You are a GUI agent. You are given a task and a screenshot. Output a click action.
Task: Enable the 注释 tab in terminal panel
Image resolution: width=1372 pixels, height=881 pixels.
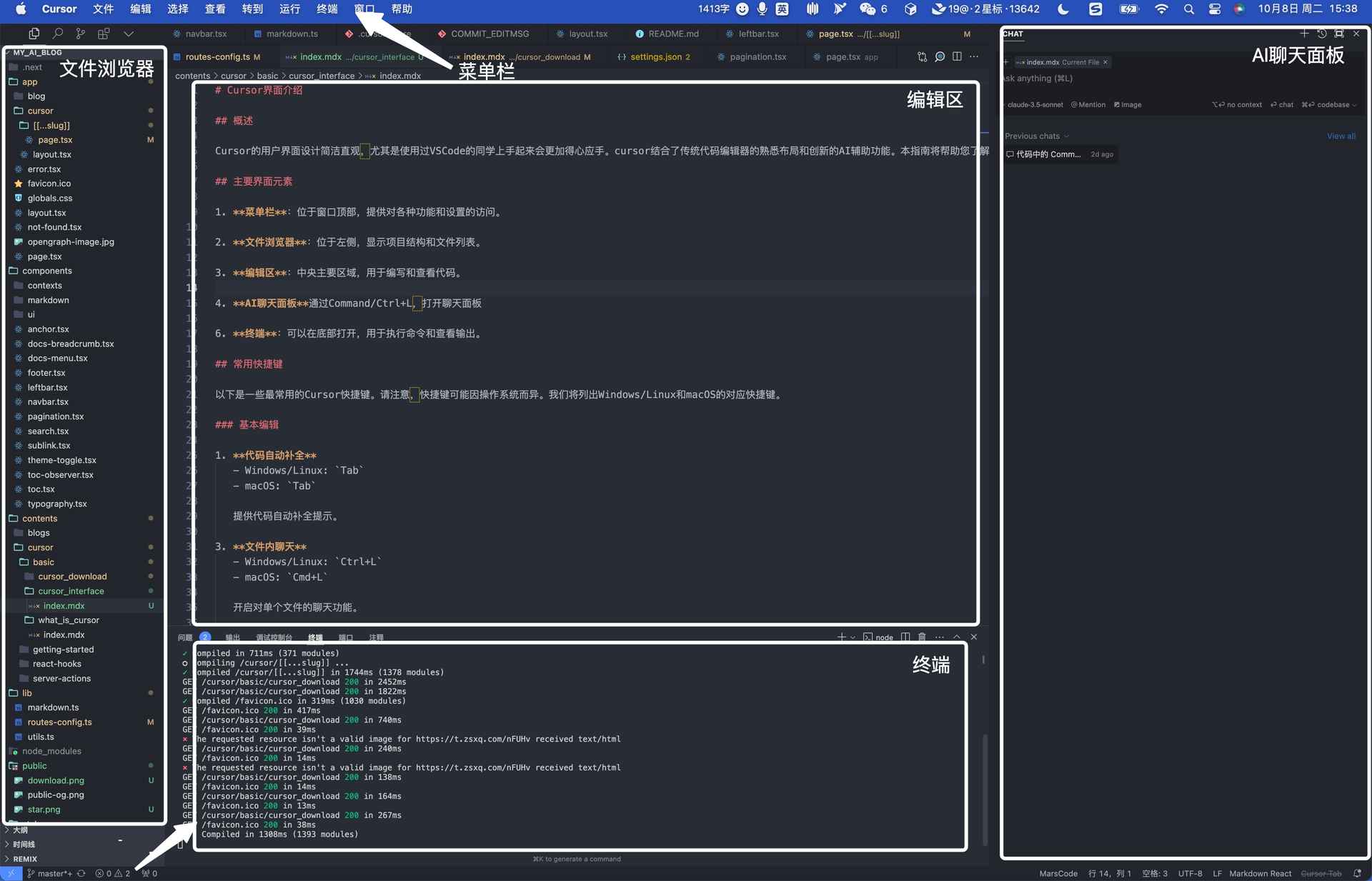(375, 637)
